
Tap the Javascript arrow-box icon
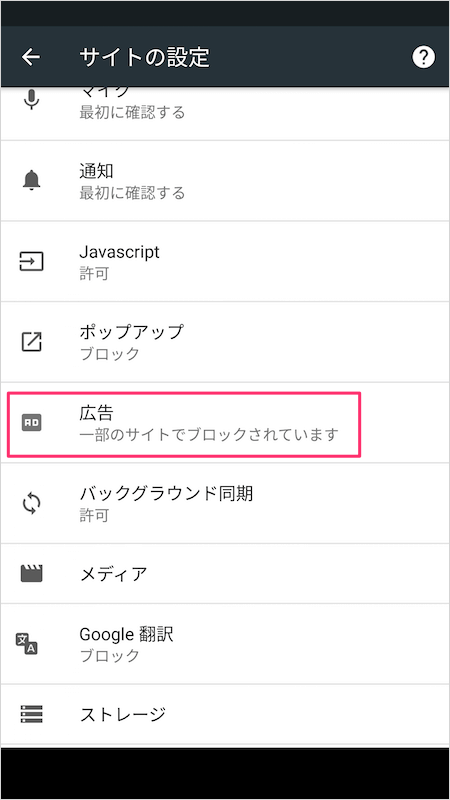pos(32,261)
